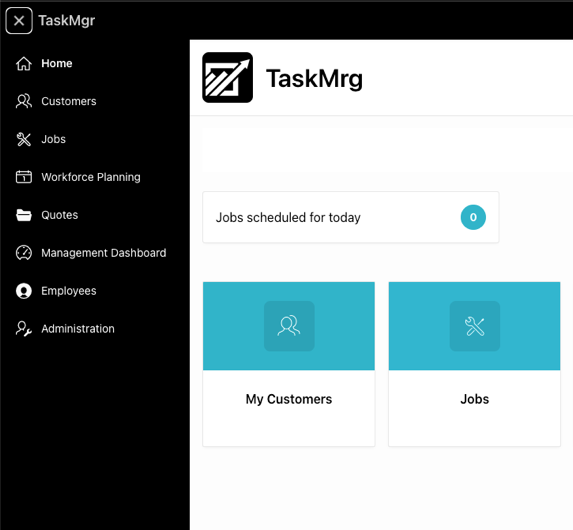This screenshot has width=573, height=530.
Task: Click the TaskMgr app name in header
Action: coord(67,21)
